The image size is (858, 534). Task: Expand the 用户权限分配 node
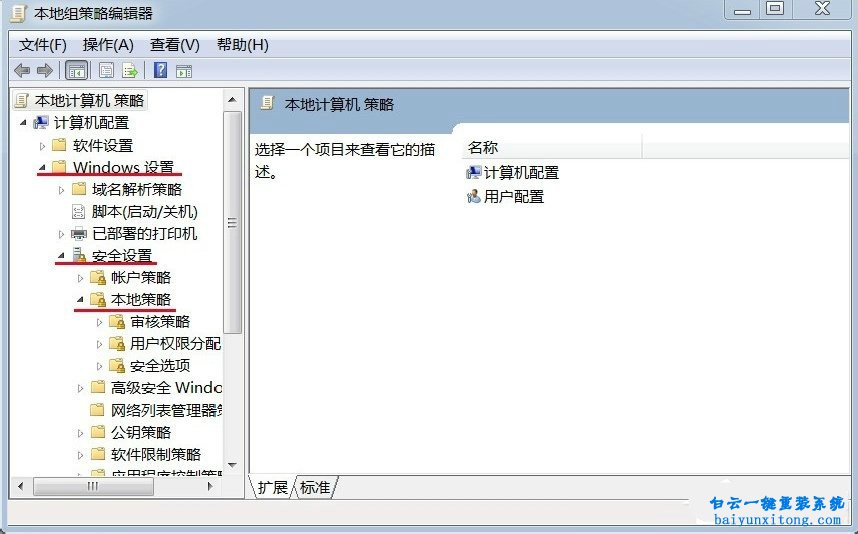pyautogui.click(x=100, y=344)
